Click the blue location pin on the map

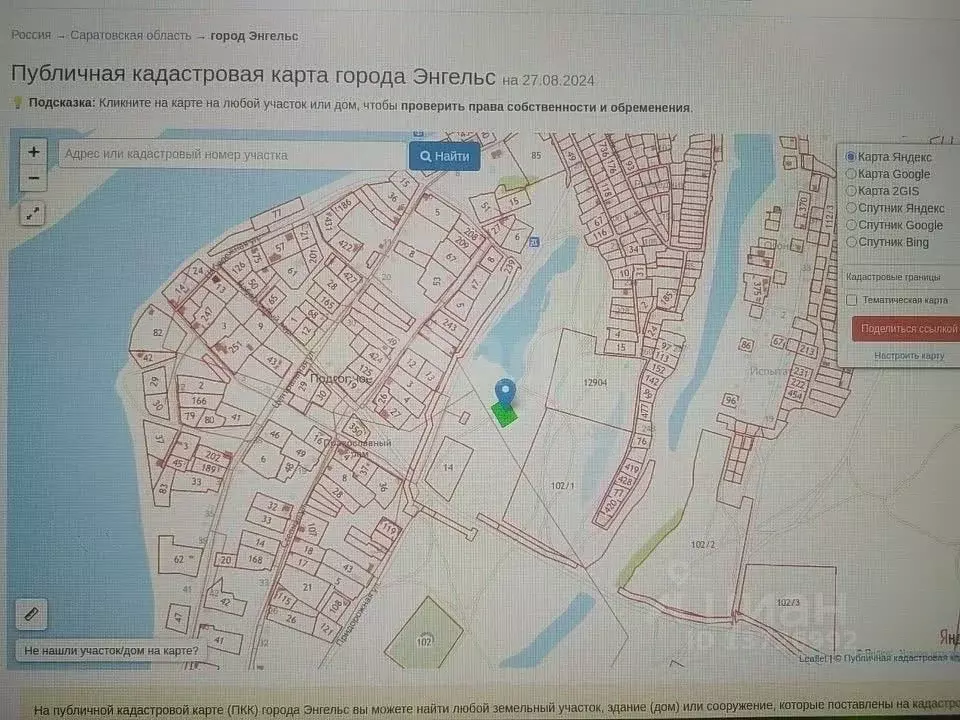506,390
